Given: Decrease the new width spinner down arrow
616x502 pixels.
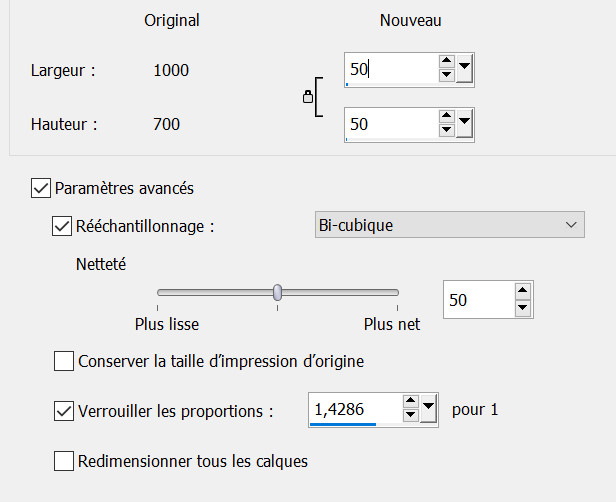Looking at the screenshot, I should pos(446,76).
